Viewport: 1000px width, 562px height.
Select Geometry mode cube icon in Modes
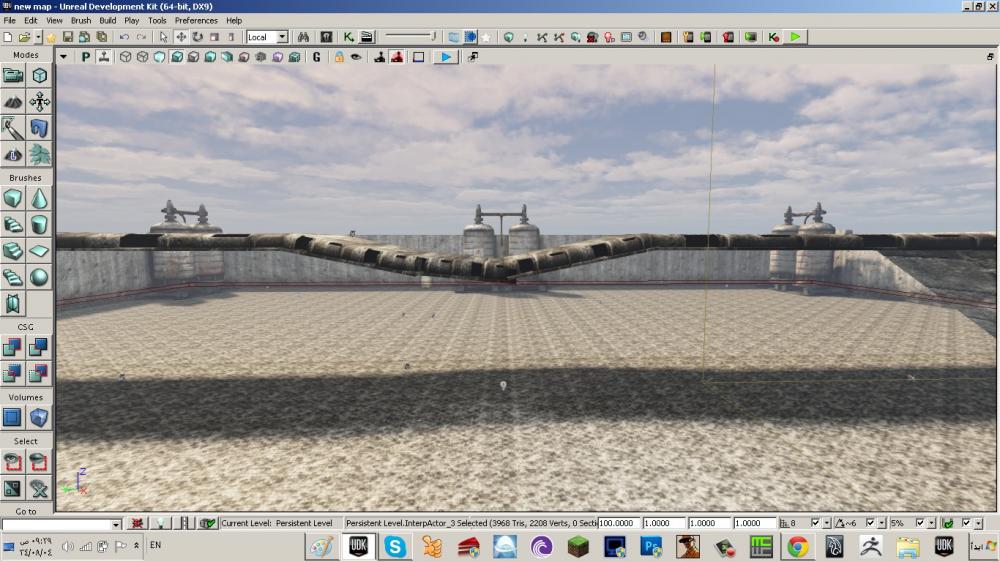39,75
